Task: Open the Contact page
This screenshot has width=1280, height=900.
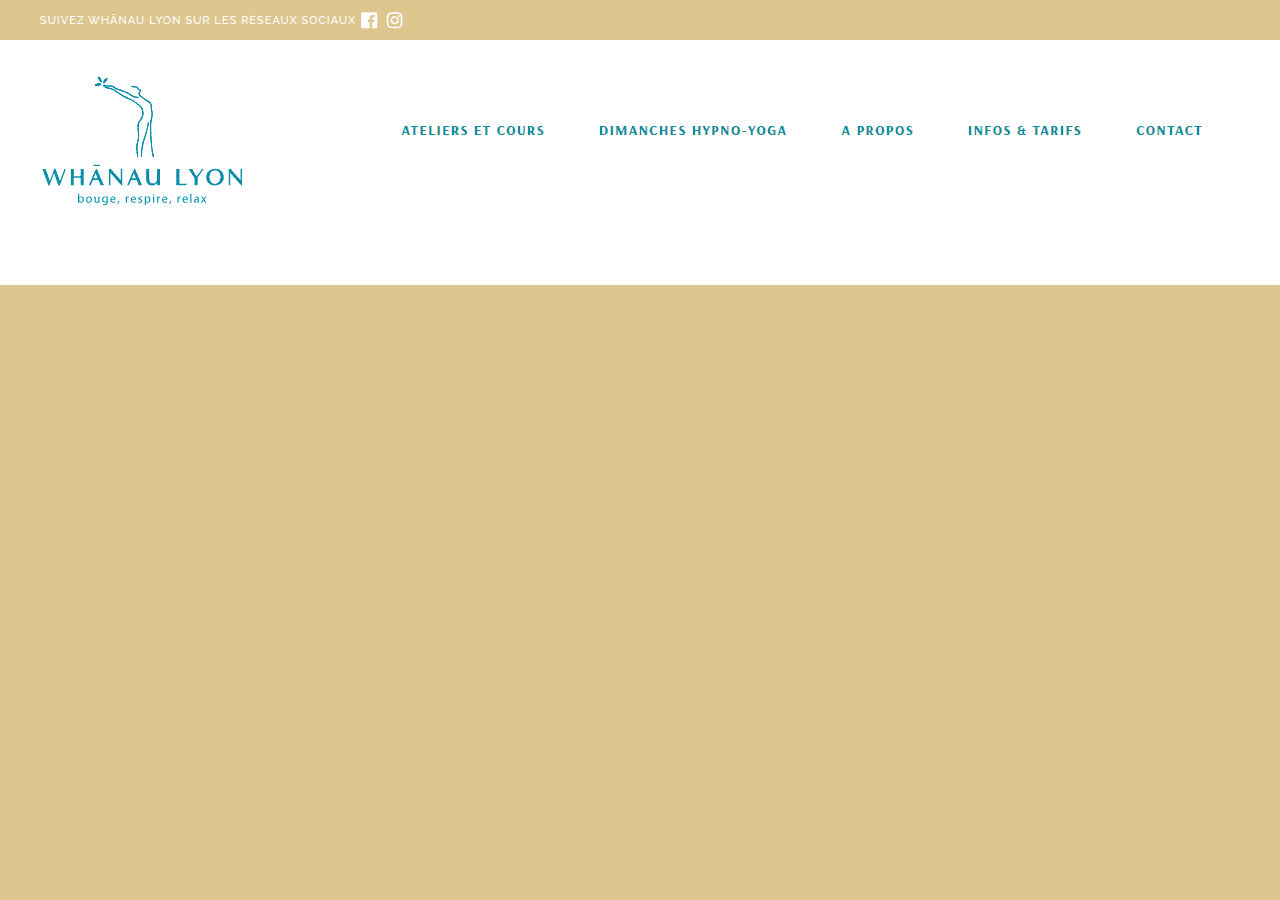Action: coord(1169,131)
